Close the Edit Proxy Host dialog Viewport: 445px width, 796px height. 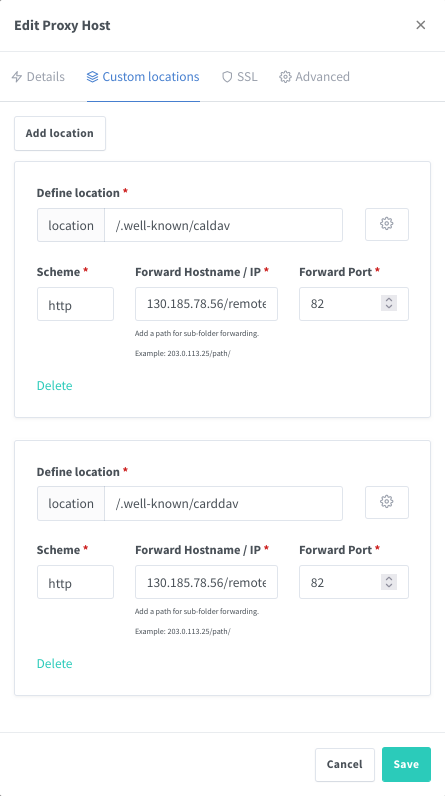tap(421, 25)
